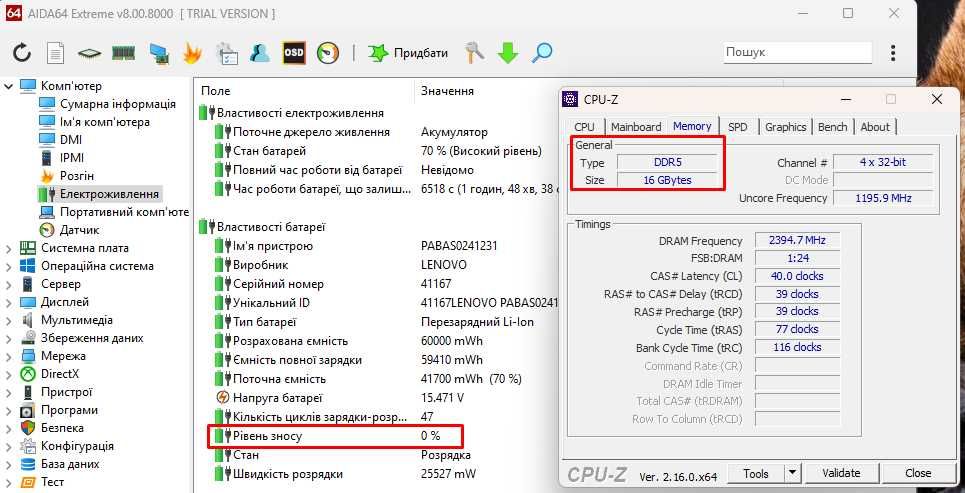Open the Report page icon in toolbar
The image size is (965, 493).
click(56, 54)
